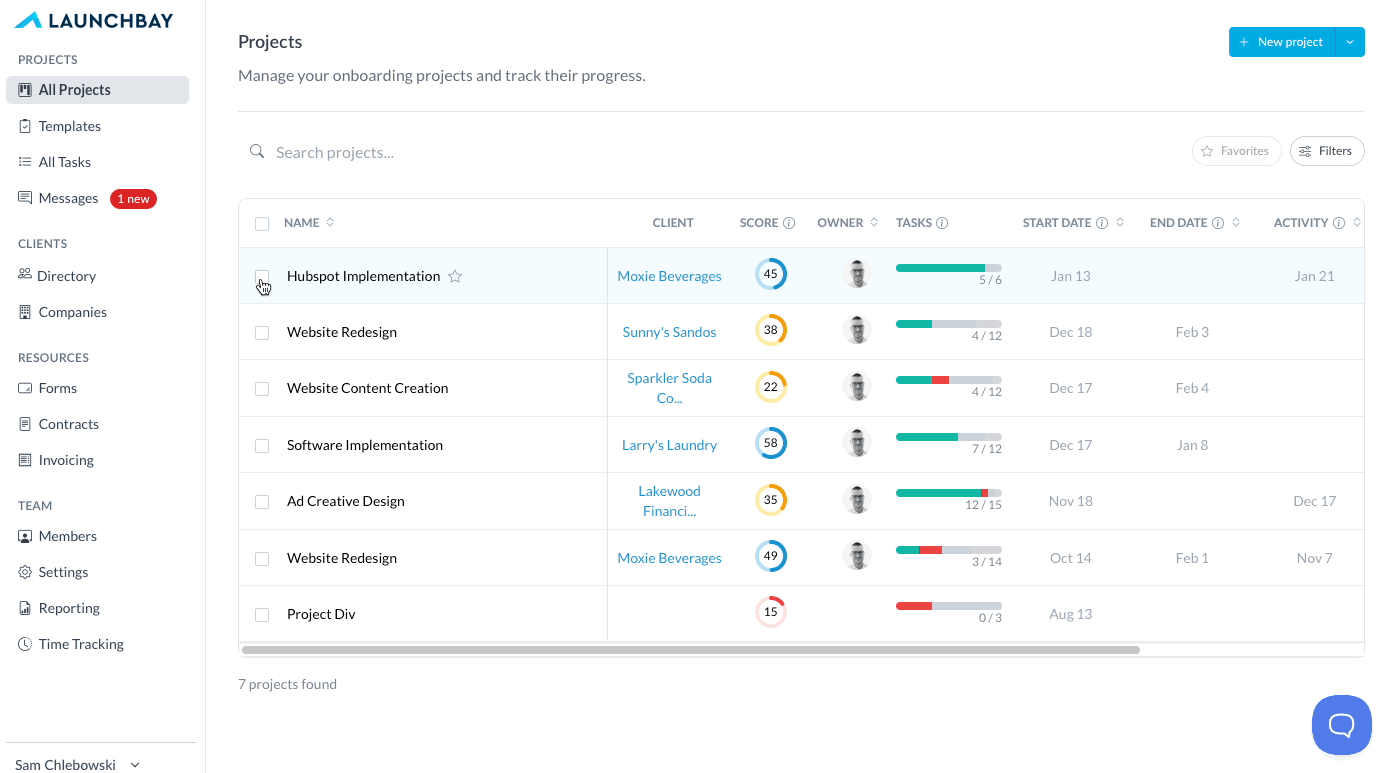Open the Filters button
This screenshot has height=773, width=1390.
(x=1327, y=151)
